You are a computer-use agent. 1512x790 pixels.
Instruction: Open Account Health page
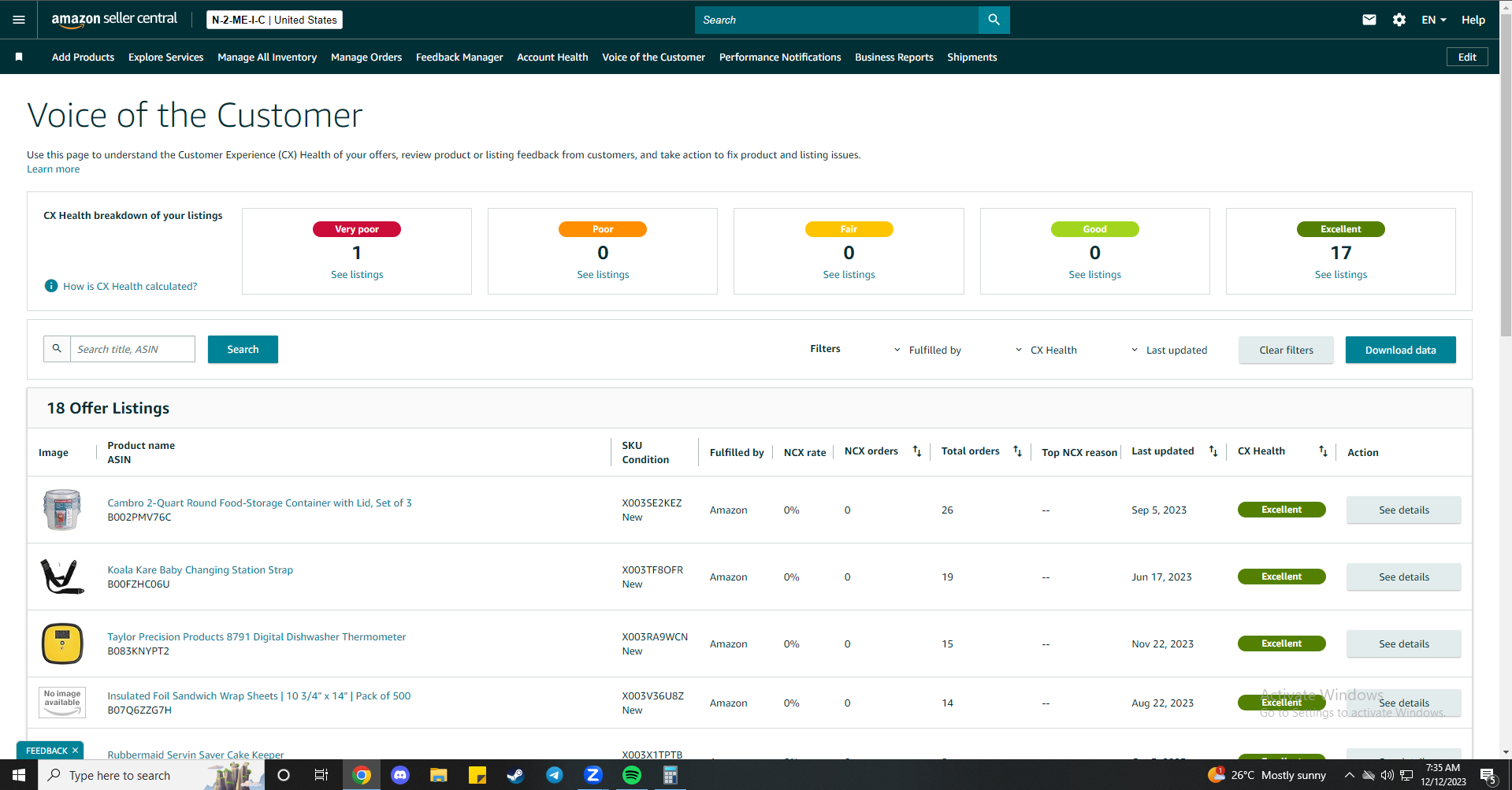[x=552, y=57]
